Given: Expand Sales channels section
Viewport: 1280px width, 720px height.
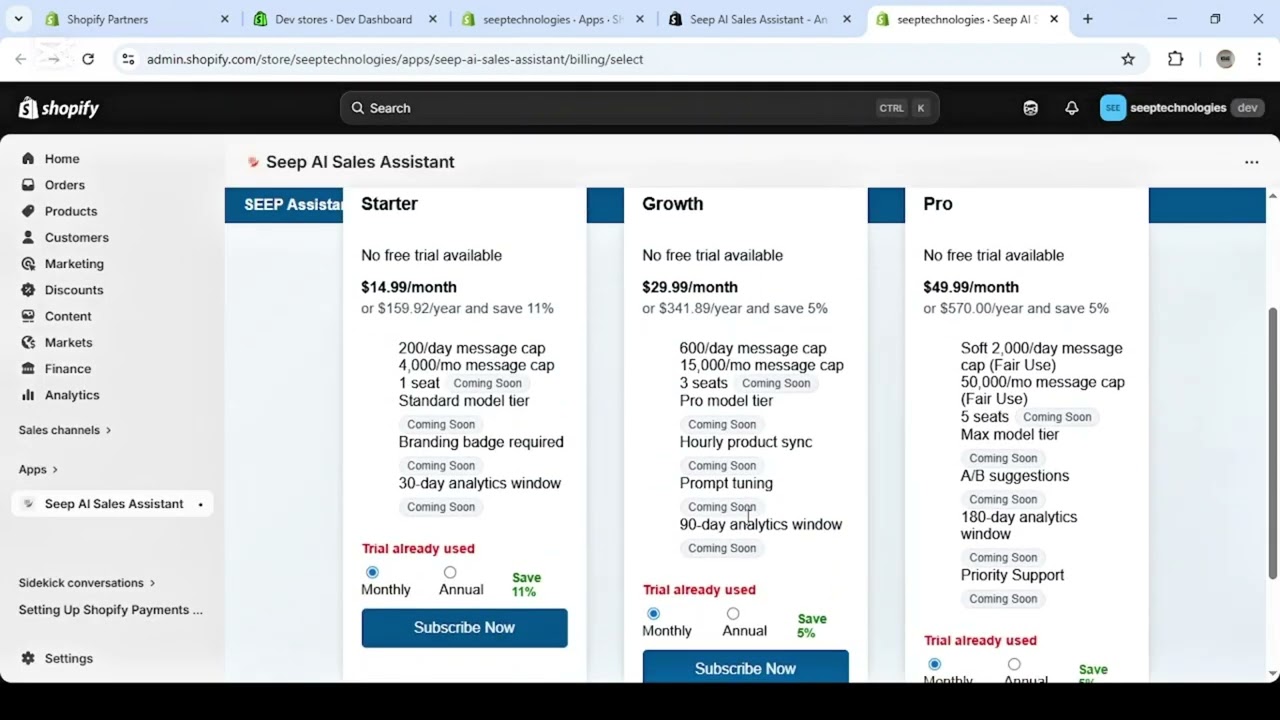Looking at the screenshot, I should (65, 430).
